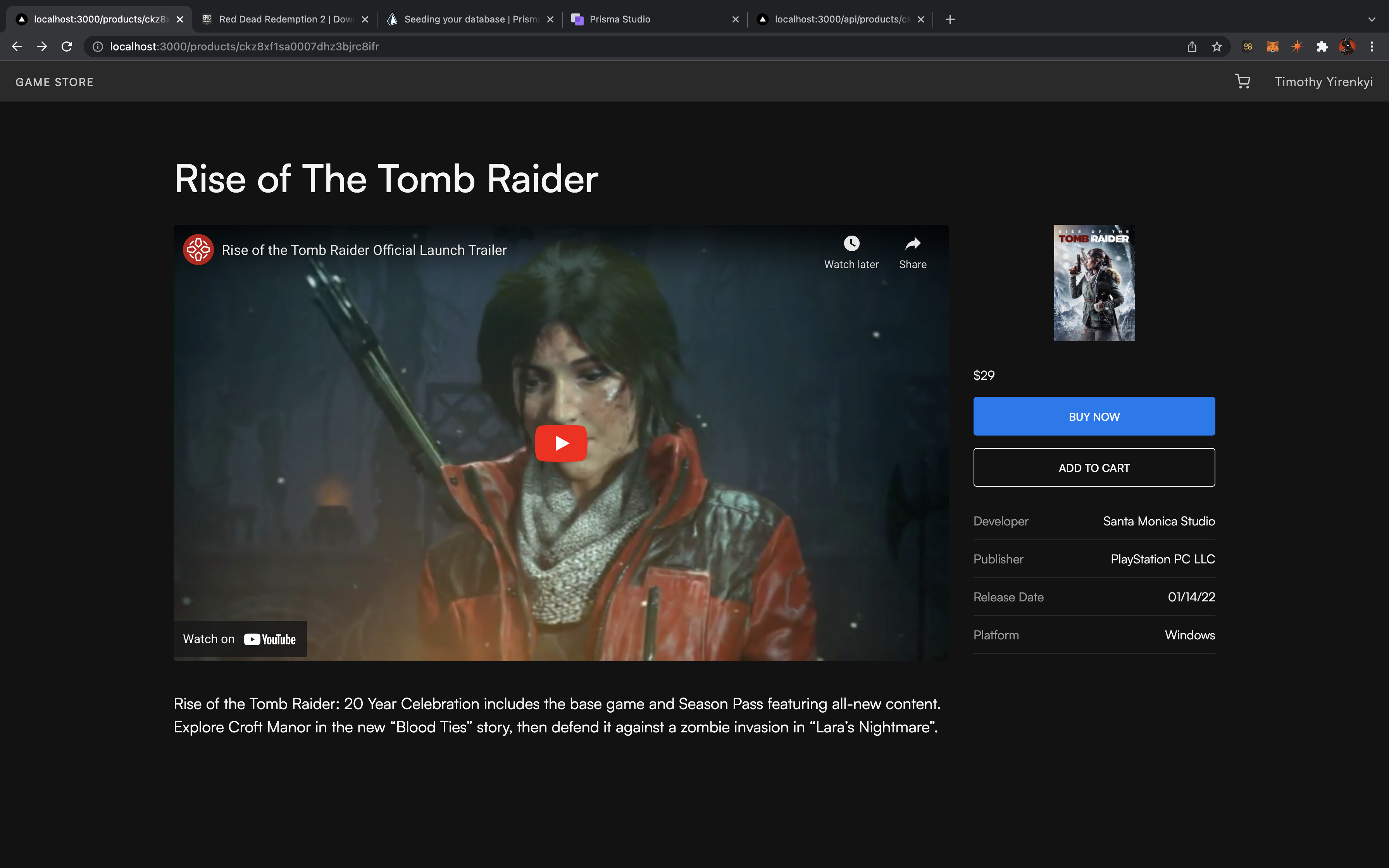Open the MetaMask fox extension
The height and width of the screenshot is (868, 1389).
coord(1272,46)
